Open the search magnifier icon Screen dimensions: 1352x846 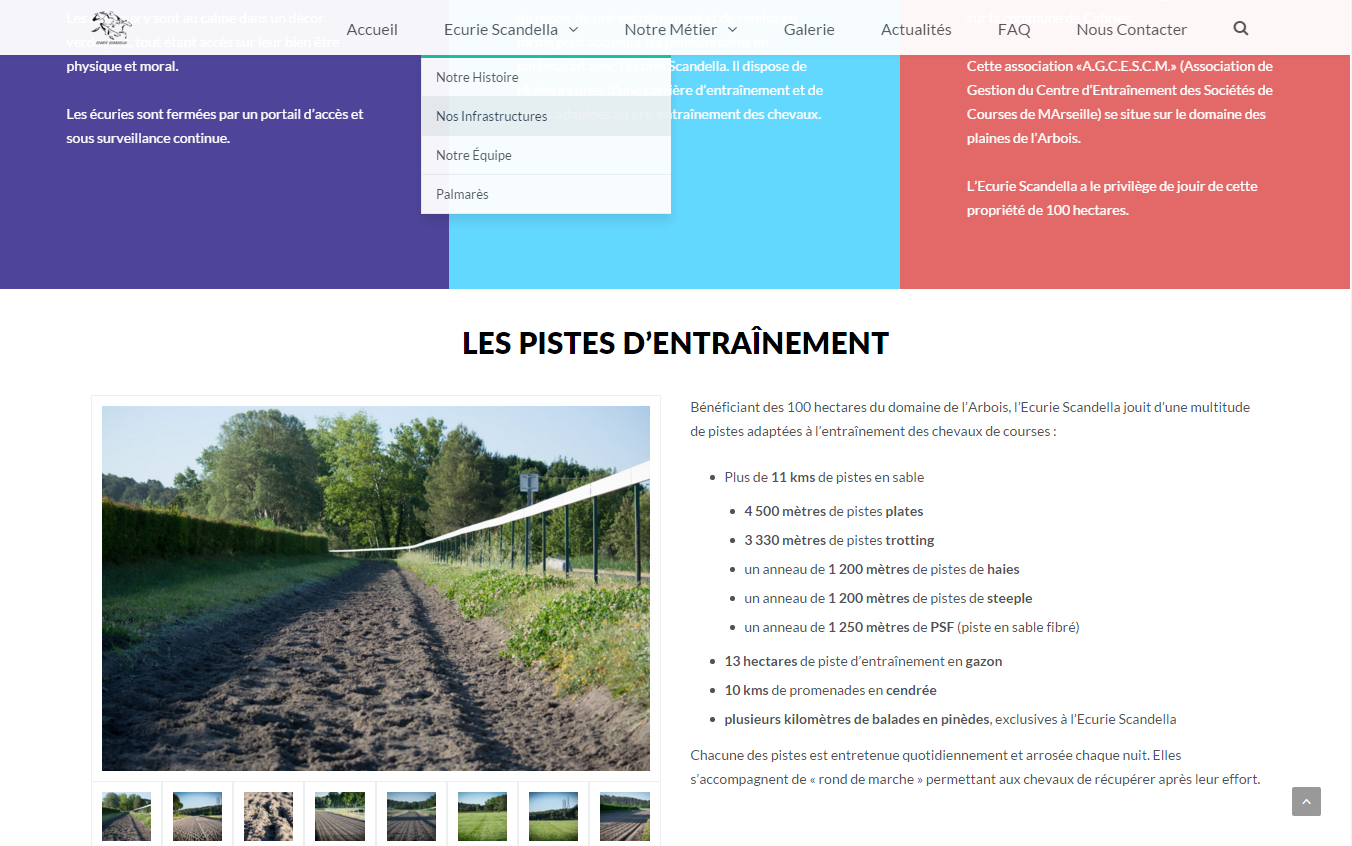pyautogui.click(x=1241, y=29)
